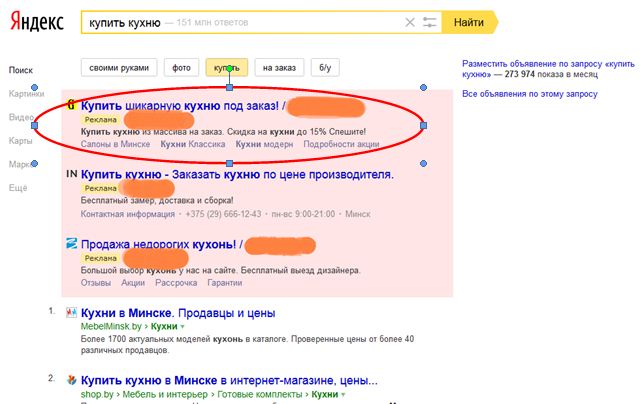
Task: Click MebelMinsk.by favicon in first result
Action: tap(72, 313)
